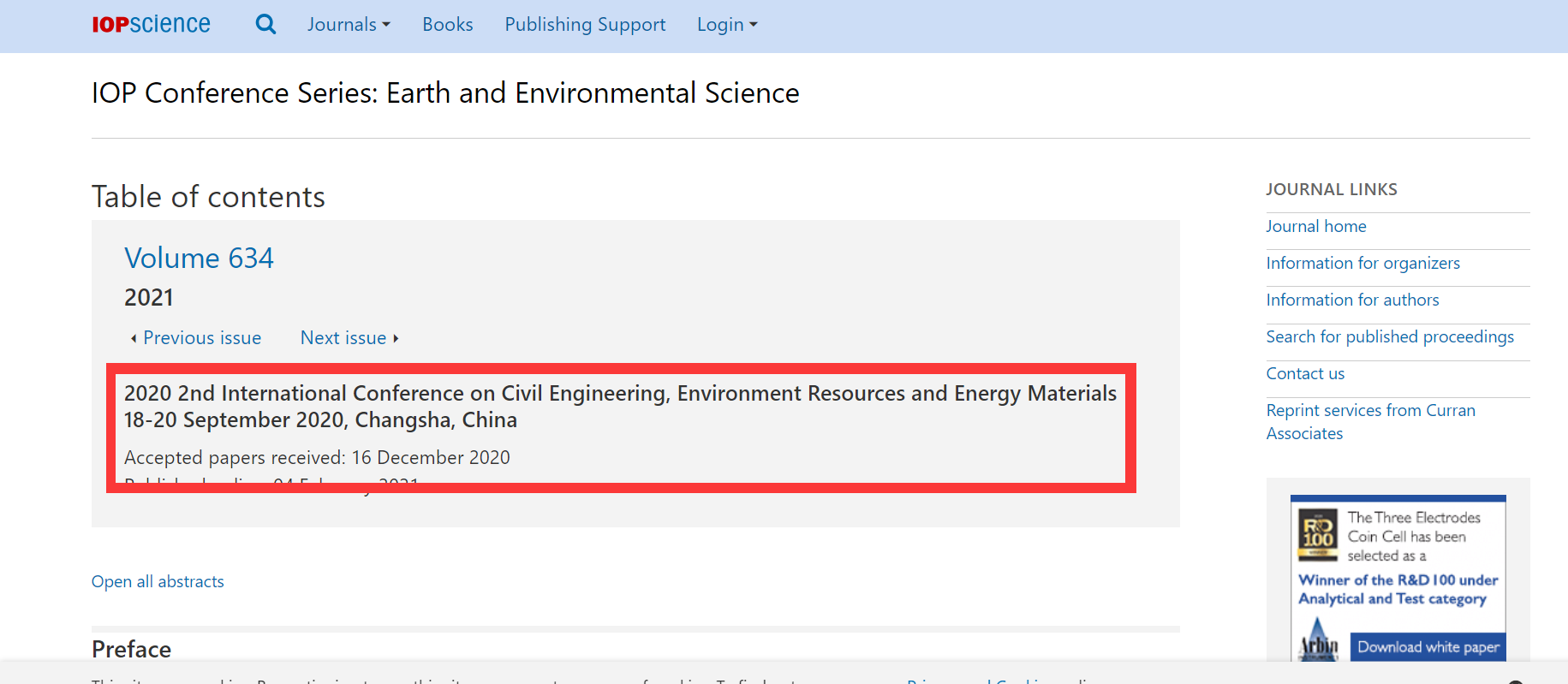
Task: Open the Books menu item
Action: (x=447, y=24)
